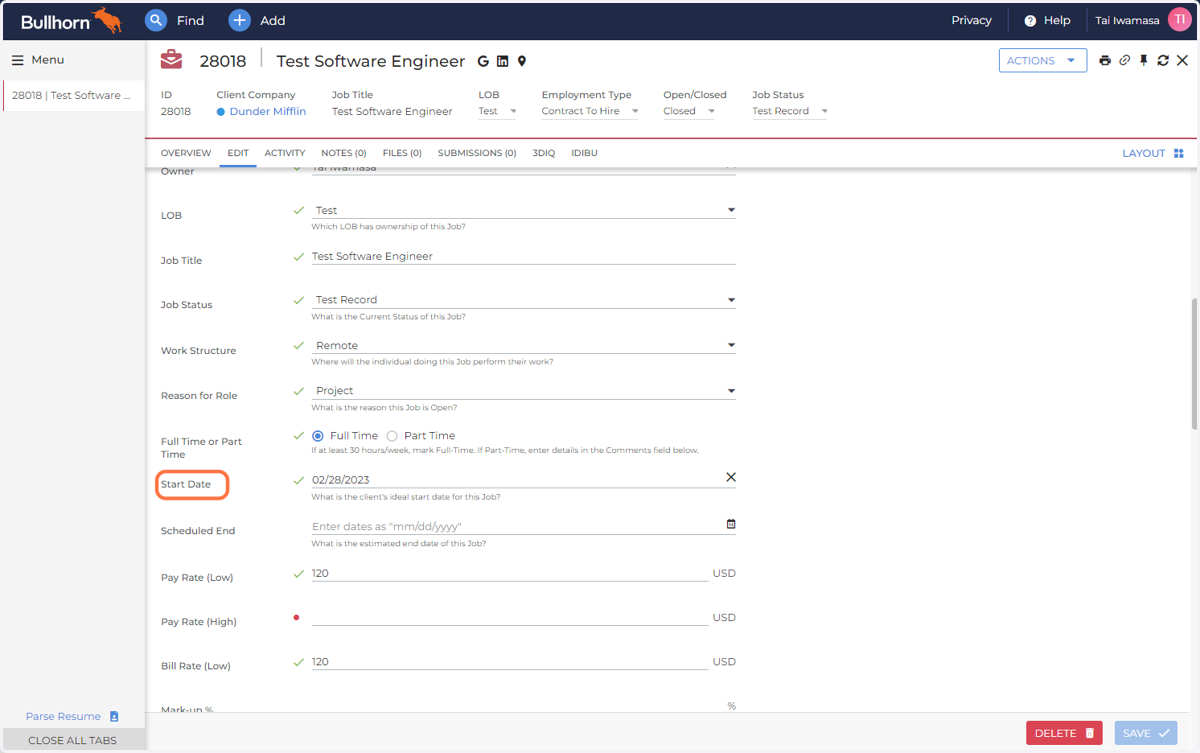Click the Privacy link
The image size is (1200, 753).
[971, 20]
